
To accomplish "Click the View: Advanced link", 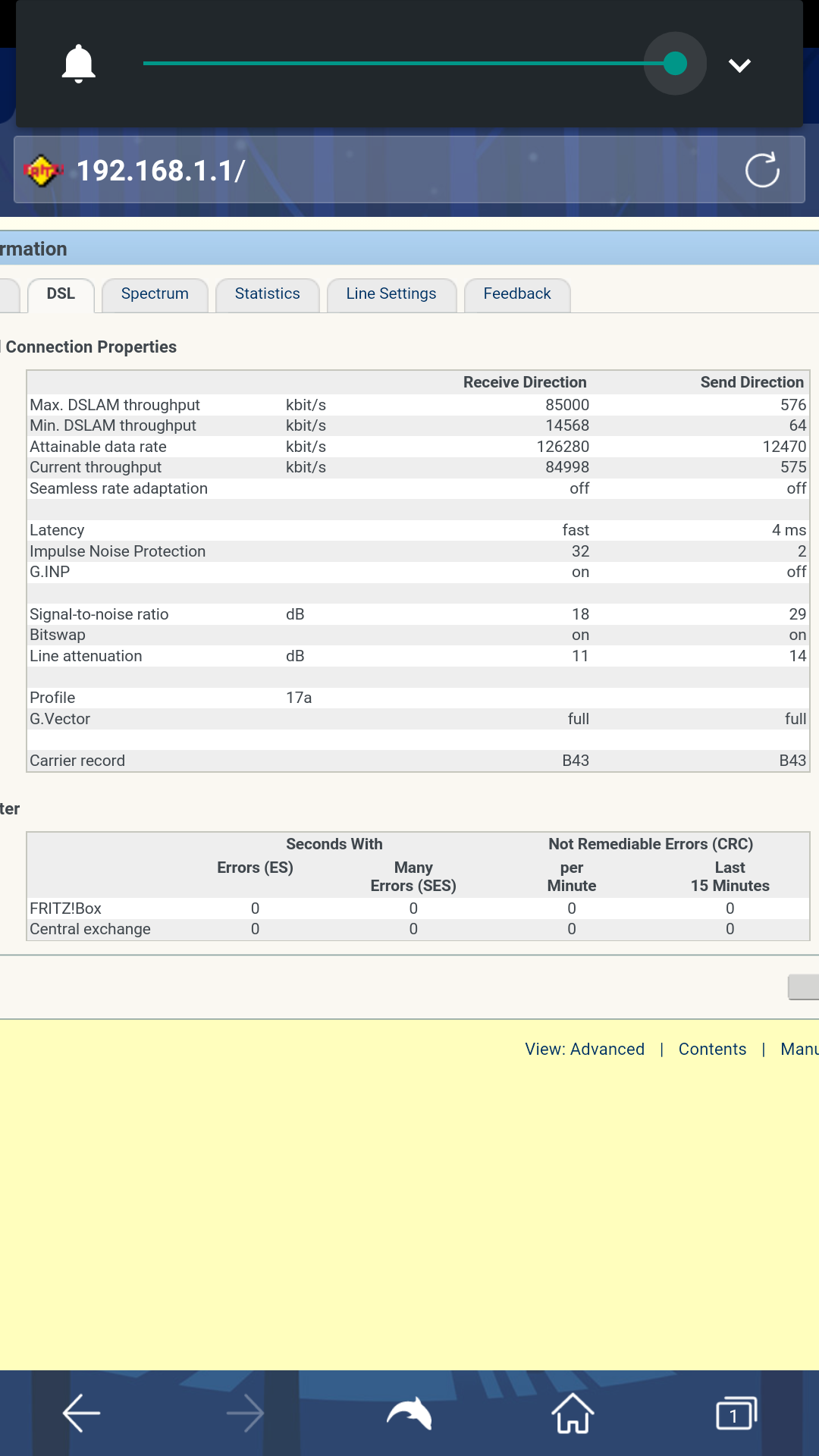I will tap(584, 1049).
